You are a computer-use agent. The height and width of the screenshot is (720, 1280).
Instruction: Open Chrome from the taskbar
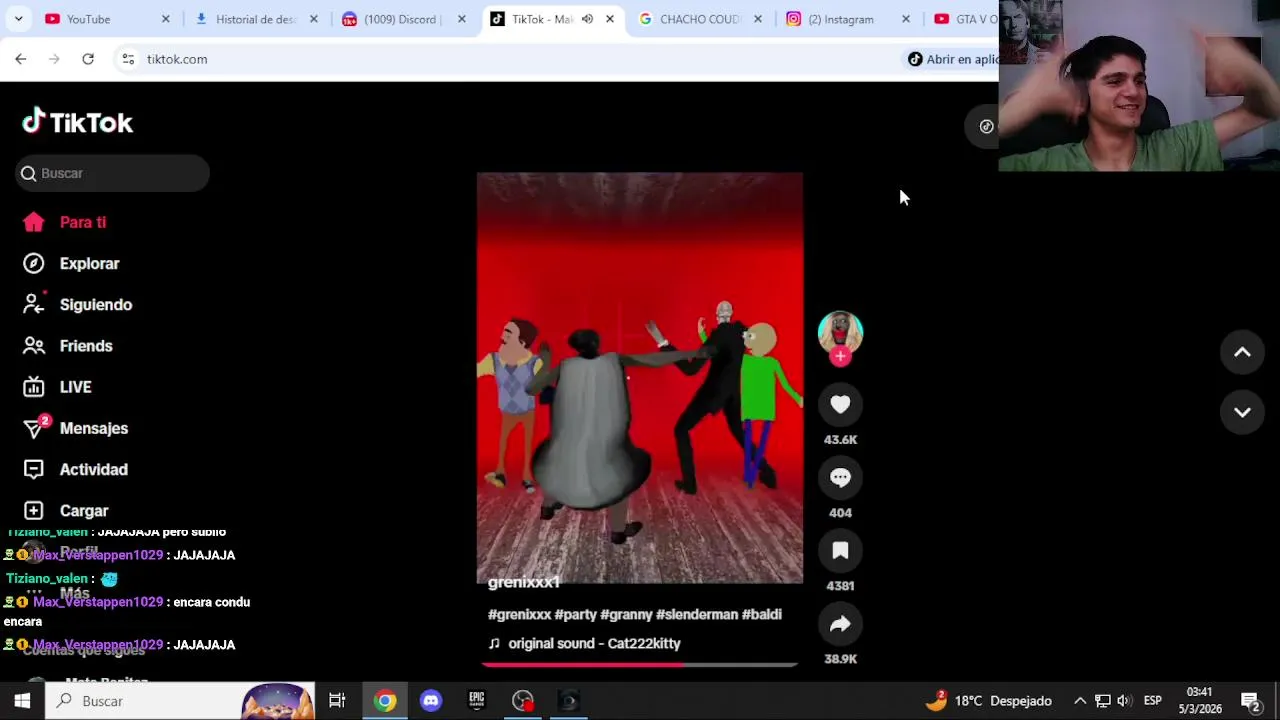point(385,701)
